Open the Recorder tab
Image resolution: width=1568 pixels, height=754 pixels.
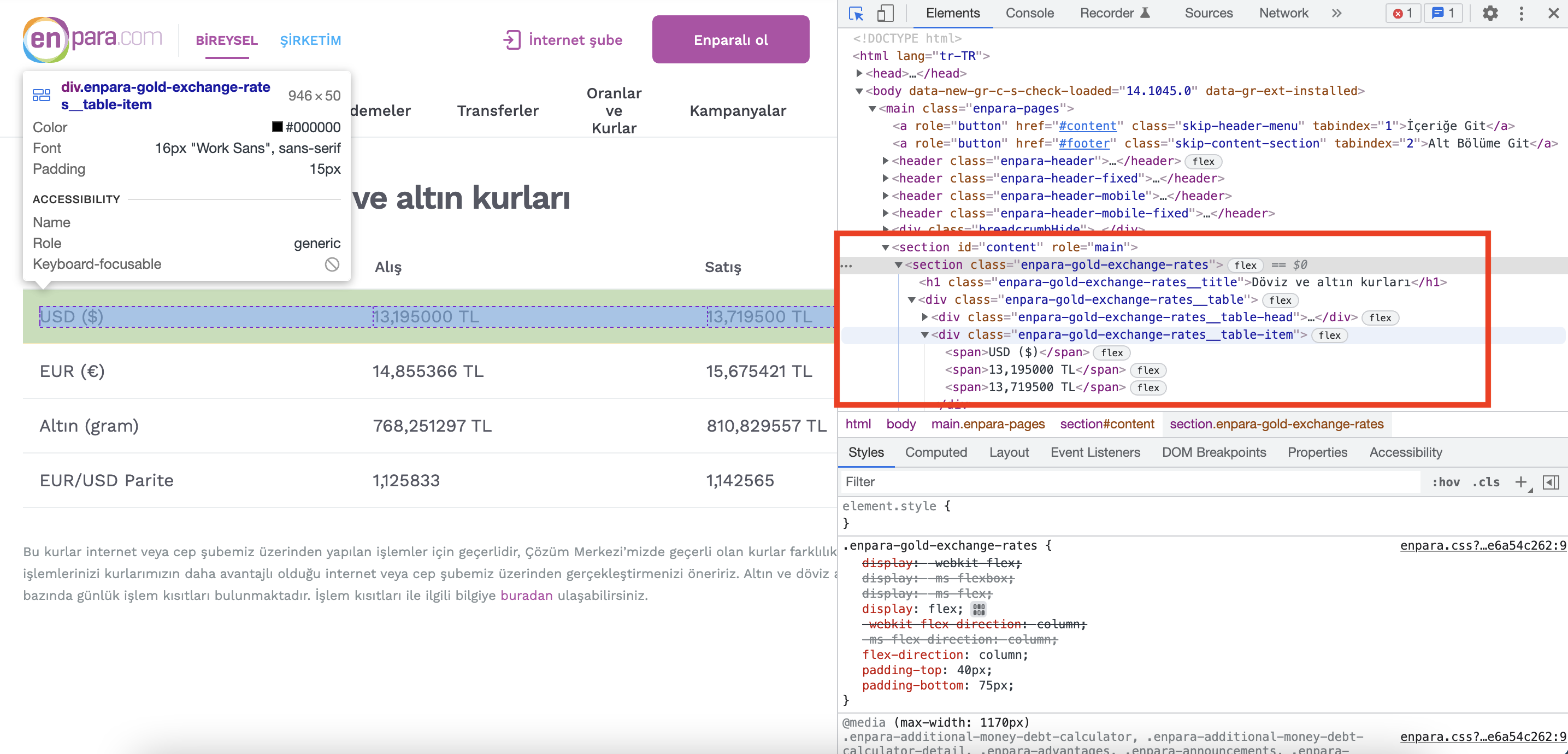1115,14
